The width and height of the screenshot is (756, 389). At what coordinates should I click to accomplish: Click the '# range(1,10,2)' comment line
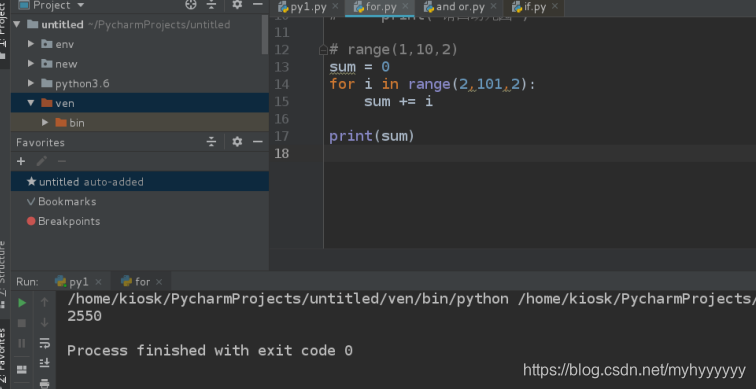tap(393, 50)
